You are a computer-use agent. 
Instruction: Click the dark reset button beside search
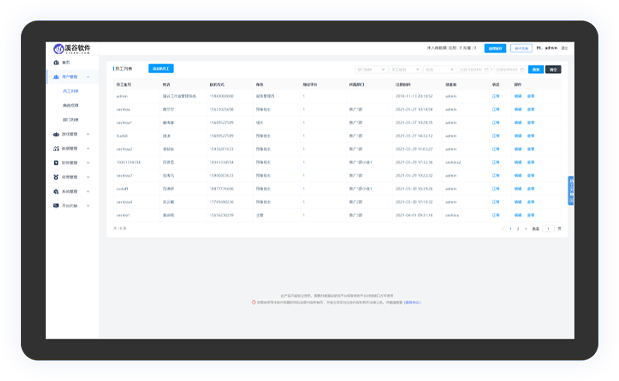point(553,69)
